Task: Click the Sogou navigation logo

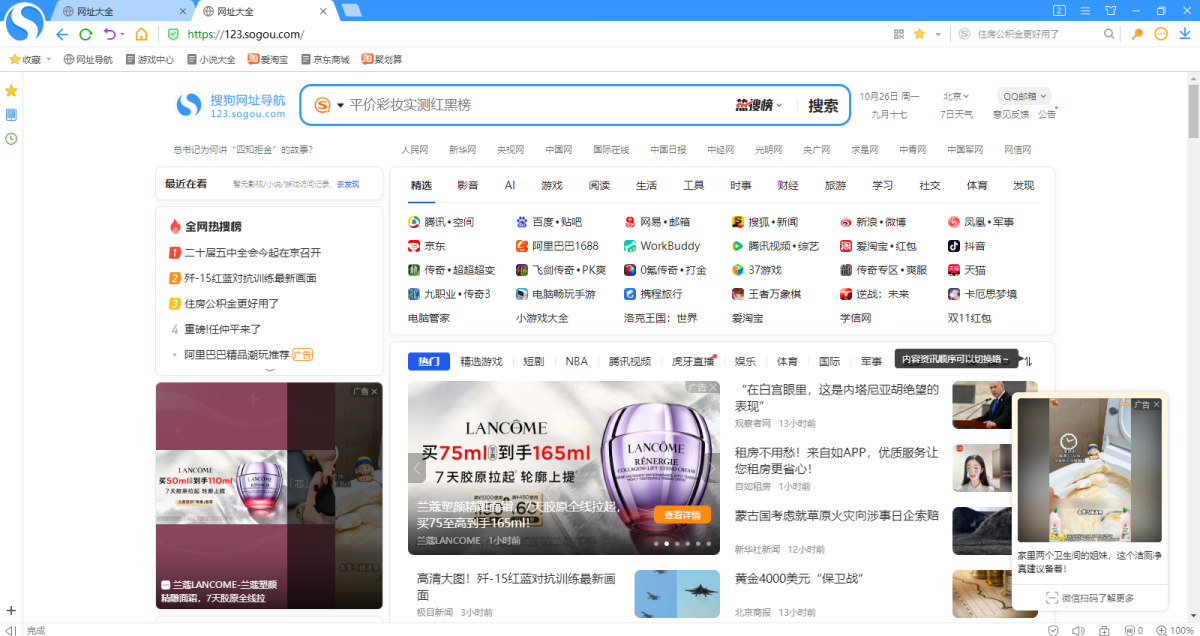Action: click(231, 105)
